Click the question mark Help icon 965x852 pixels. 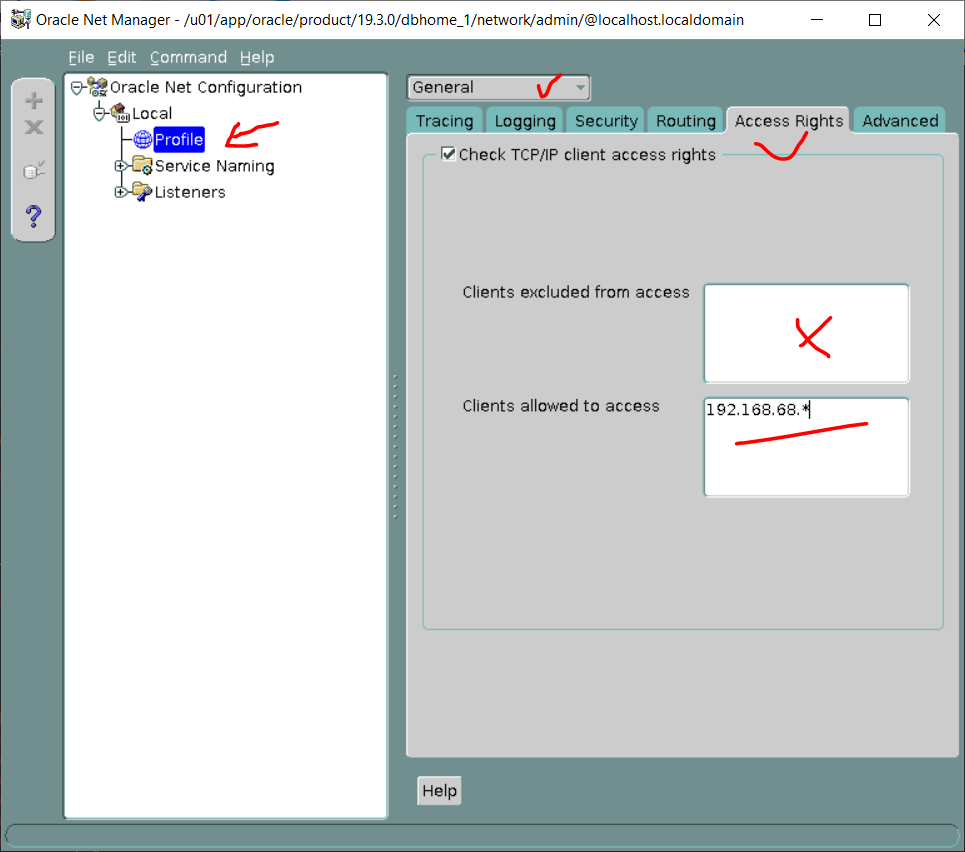pyautogui.click(x=33, y=215)
